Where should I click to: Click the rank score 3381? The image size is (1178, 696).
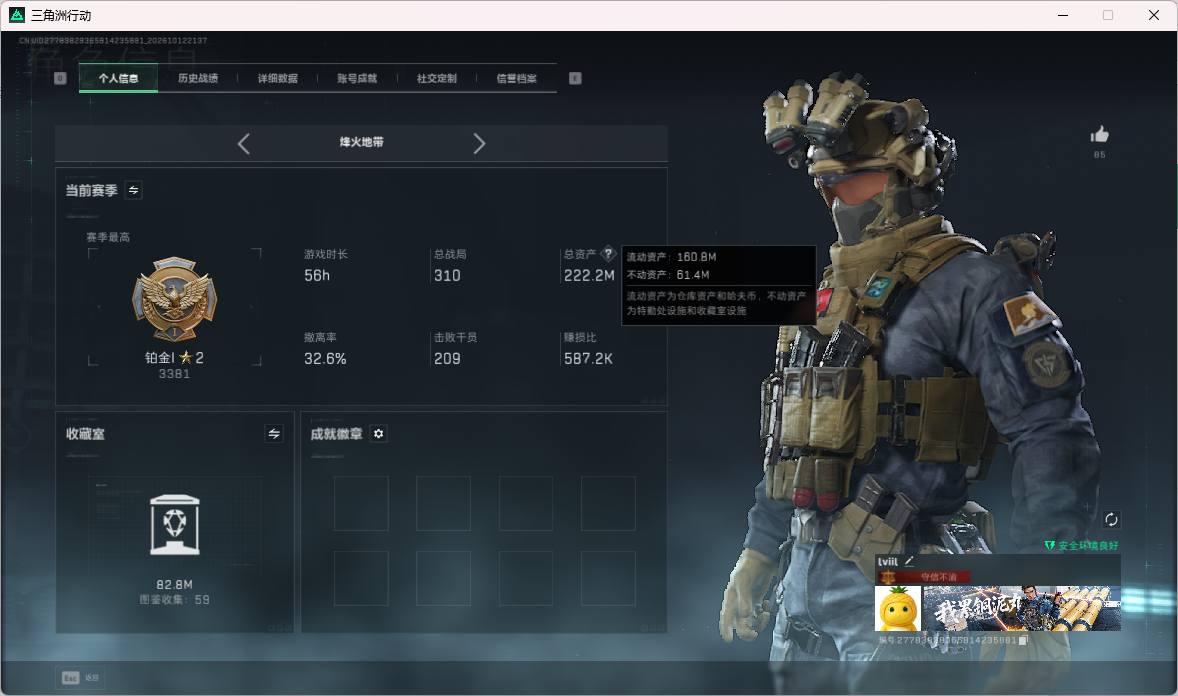[174, 374]
